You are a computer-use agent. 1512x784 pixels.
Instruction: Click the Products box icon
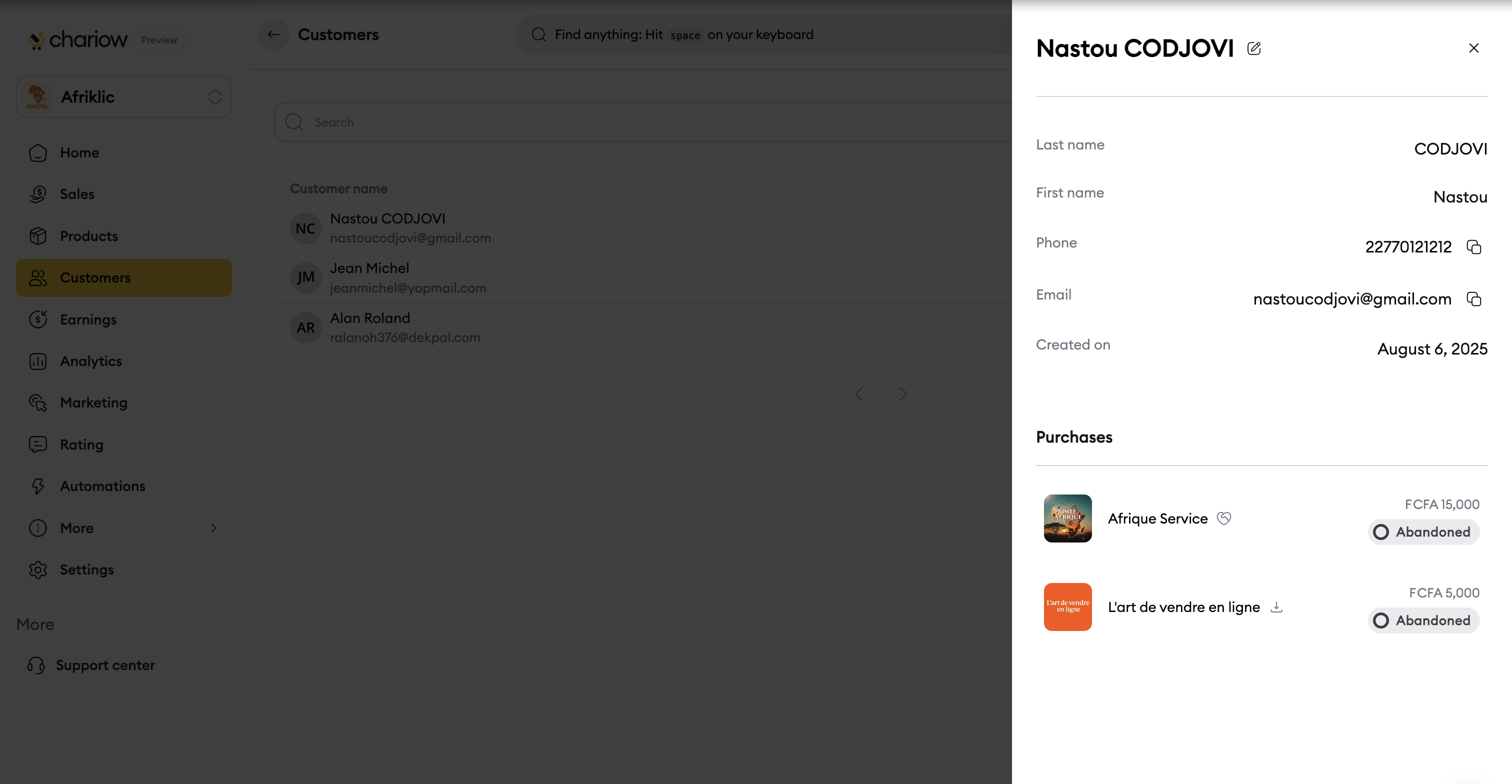38,236
